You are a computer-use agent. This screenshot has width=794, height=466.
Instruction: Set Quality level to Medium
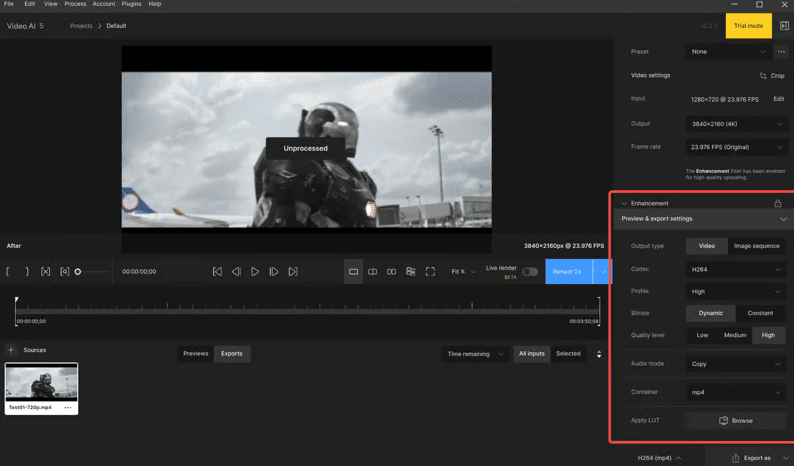point(735,335)
